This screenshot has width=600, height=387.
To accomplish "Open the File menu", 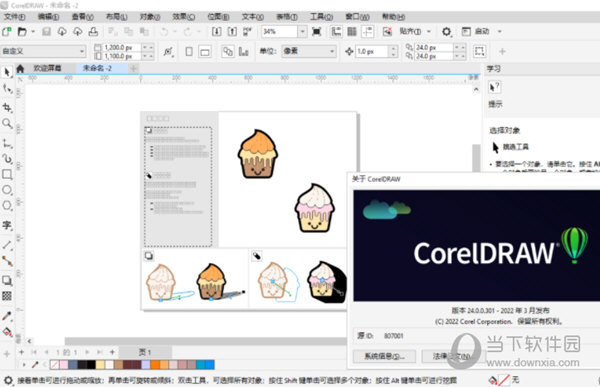I will (x=14, y=17).
